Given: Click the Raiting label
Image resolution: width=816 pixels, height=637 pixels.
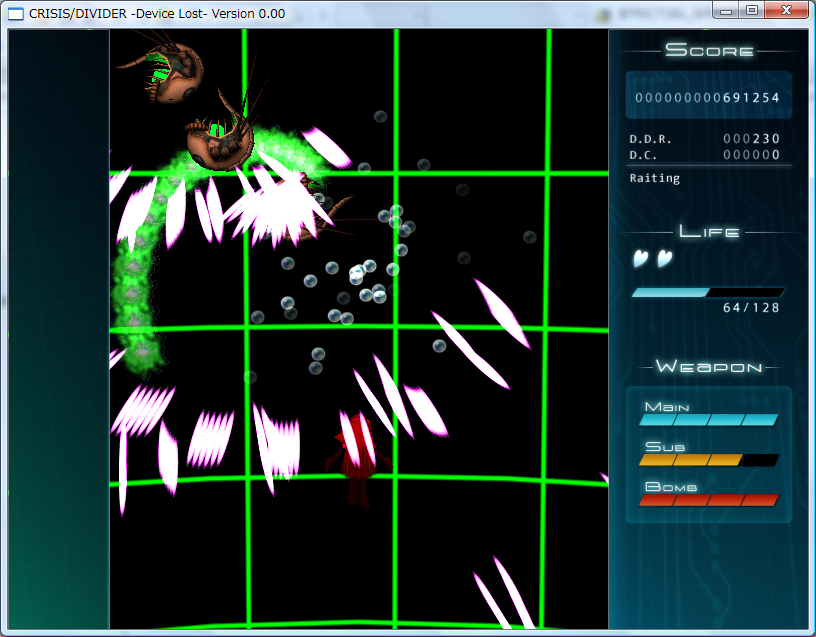Looking at the screenshot, I should (655, 178).
